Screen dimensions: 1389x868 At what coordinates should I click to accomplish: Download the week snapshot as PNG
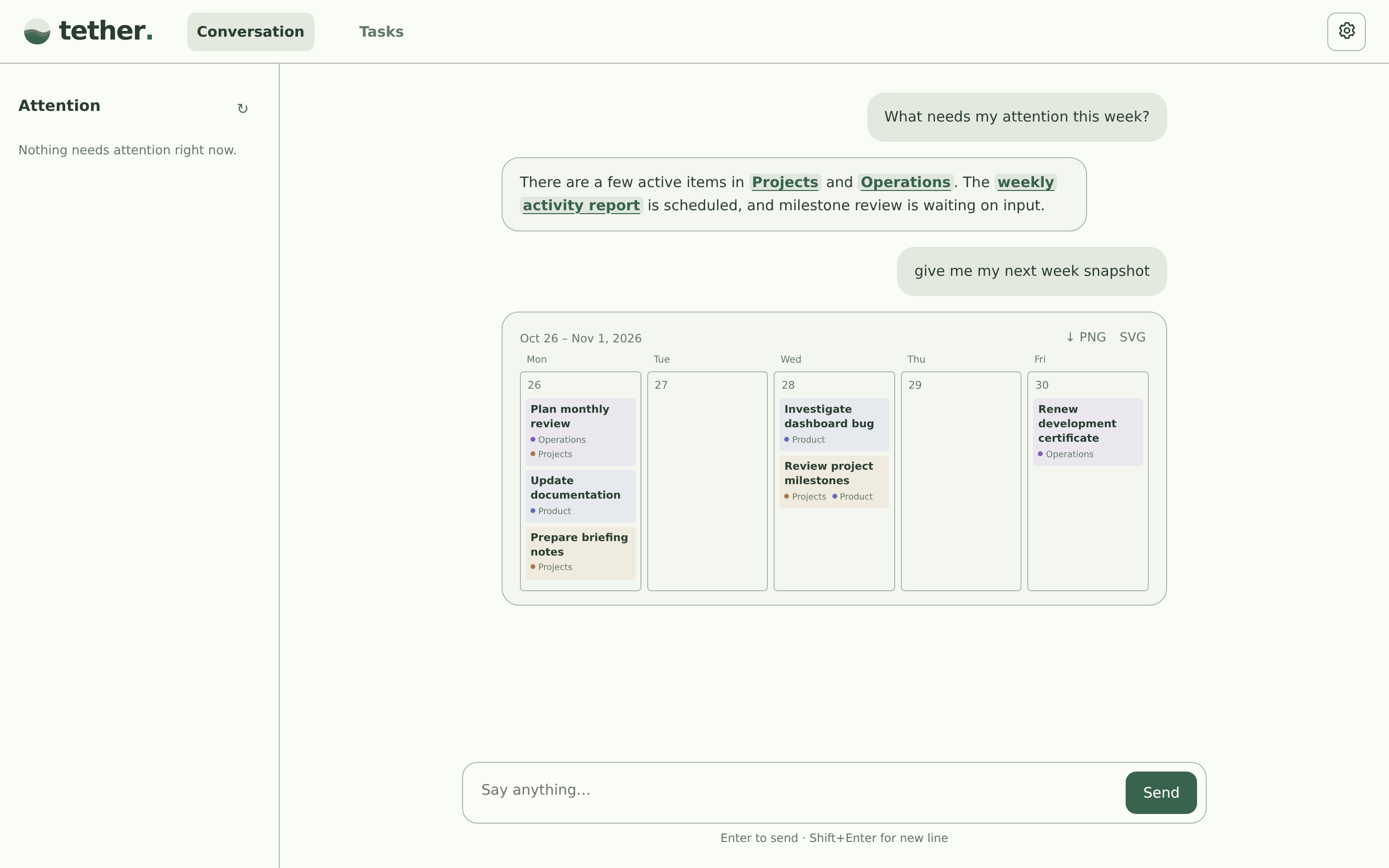[x=1086, y=338]
